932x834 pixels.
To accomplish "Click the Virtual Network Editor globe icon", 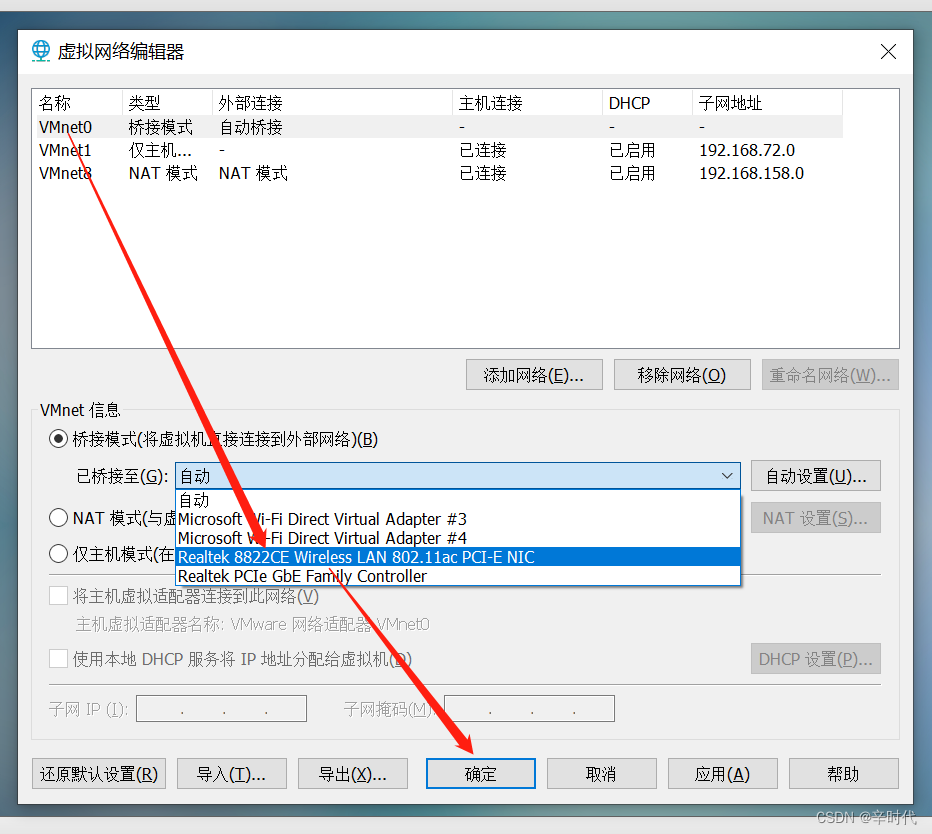I will tap(40, 51).
